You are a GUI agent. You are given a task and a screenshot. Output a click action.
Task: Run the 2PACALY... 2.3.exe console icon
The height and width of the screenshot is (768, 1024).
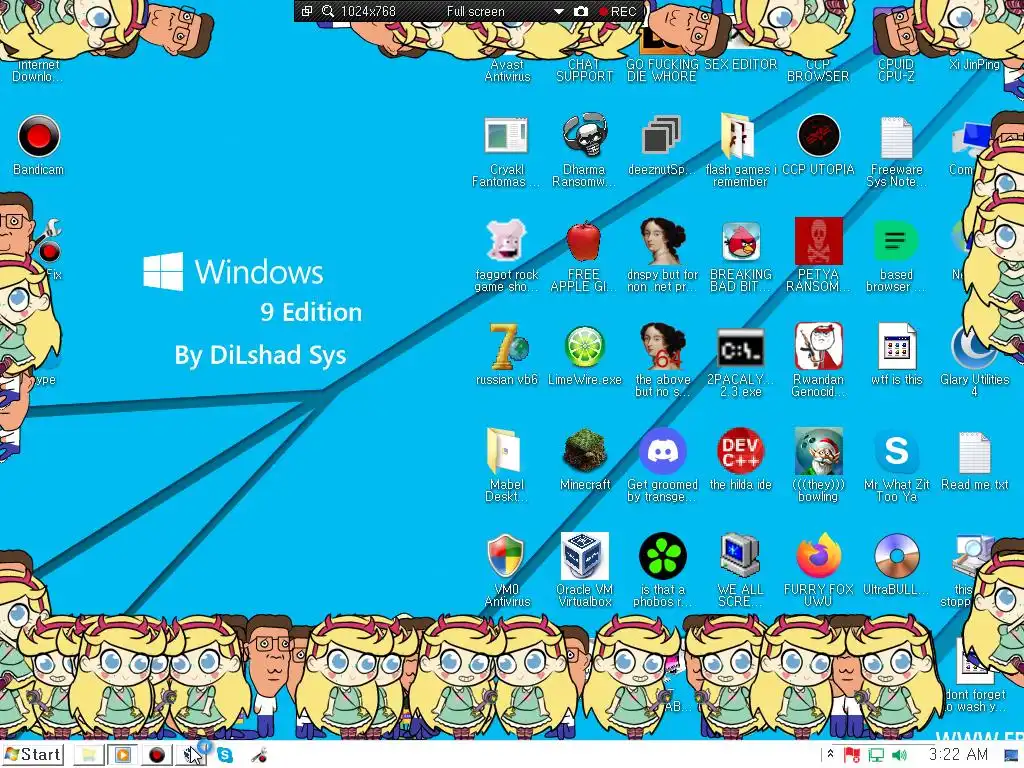click(x=741, y=347)
